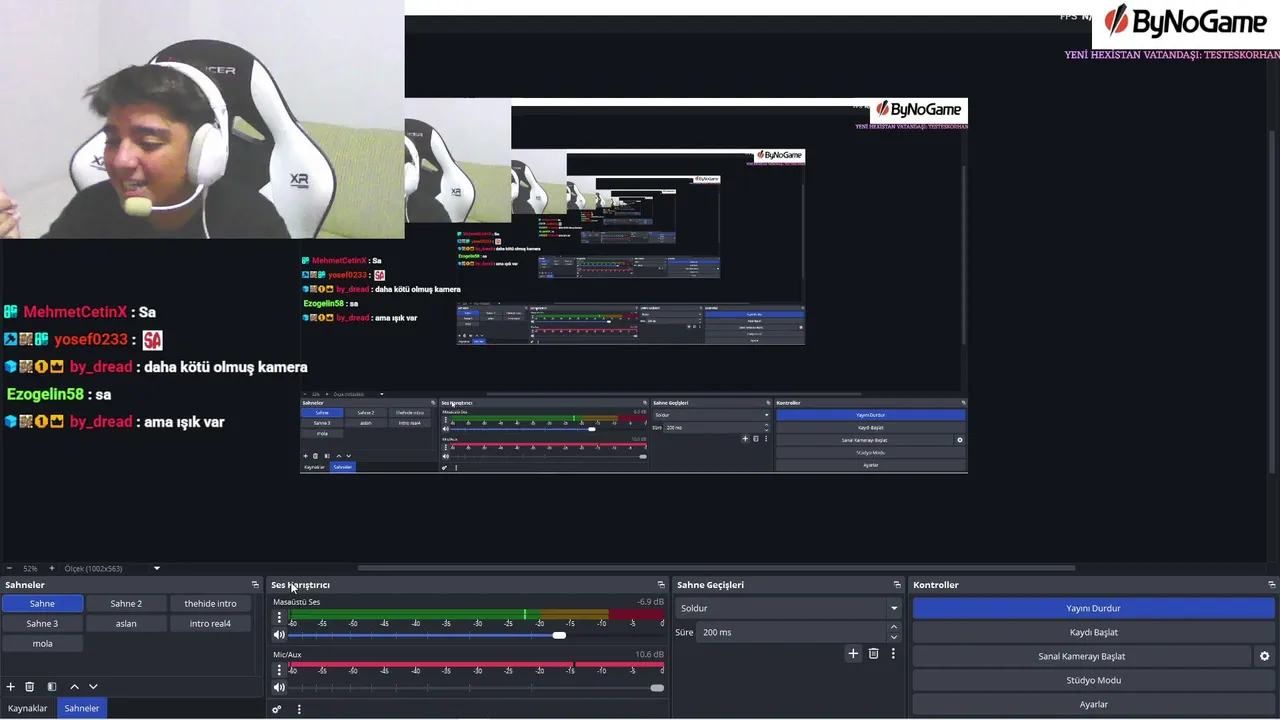Delete the selected scene with trash icon
1280x720 pixels.
(x=30, y=687)
